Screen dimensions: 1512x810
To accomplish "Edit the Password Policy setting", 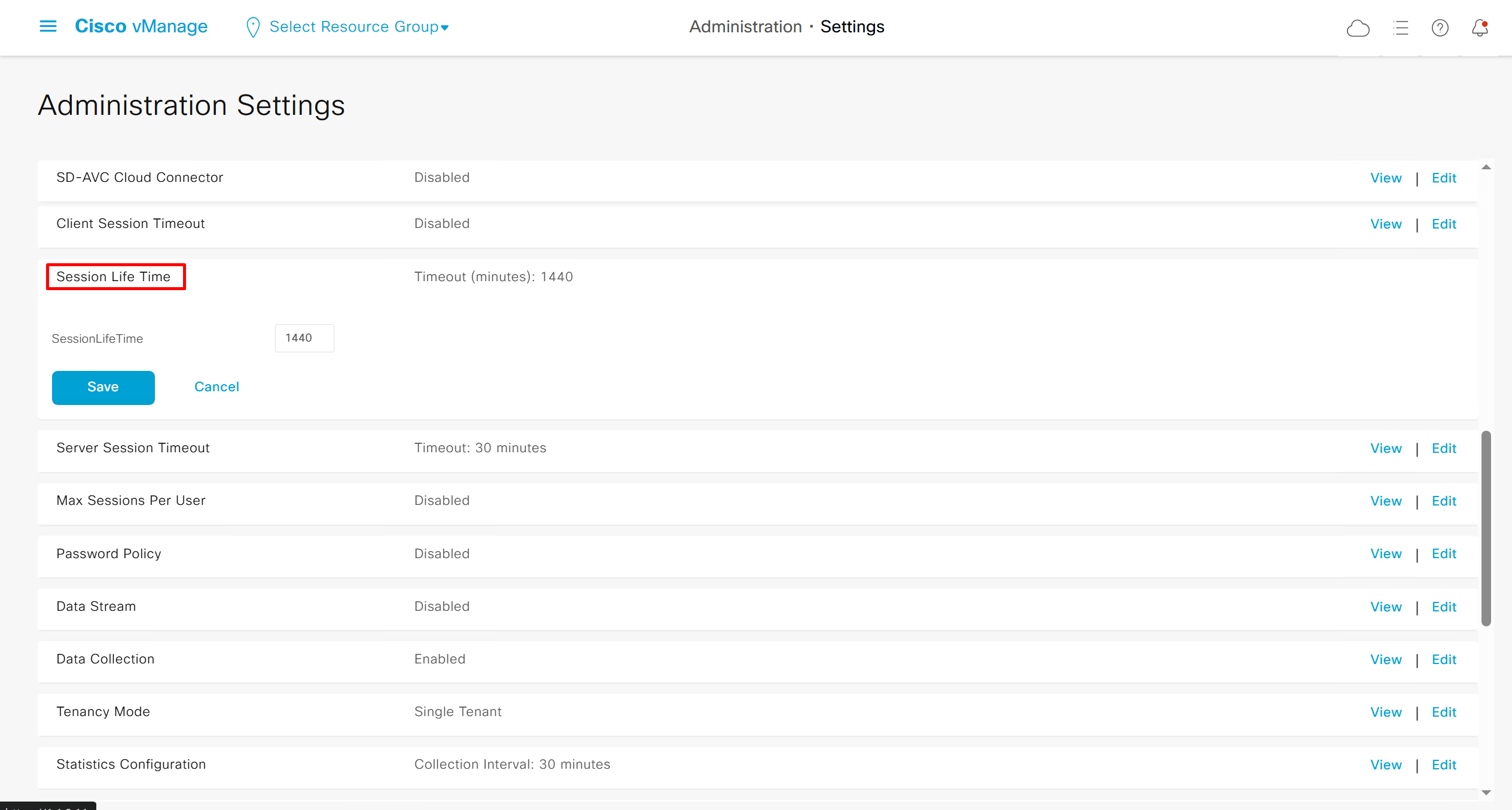I will [x=1443, y=554].
